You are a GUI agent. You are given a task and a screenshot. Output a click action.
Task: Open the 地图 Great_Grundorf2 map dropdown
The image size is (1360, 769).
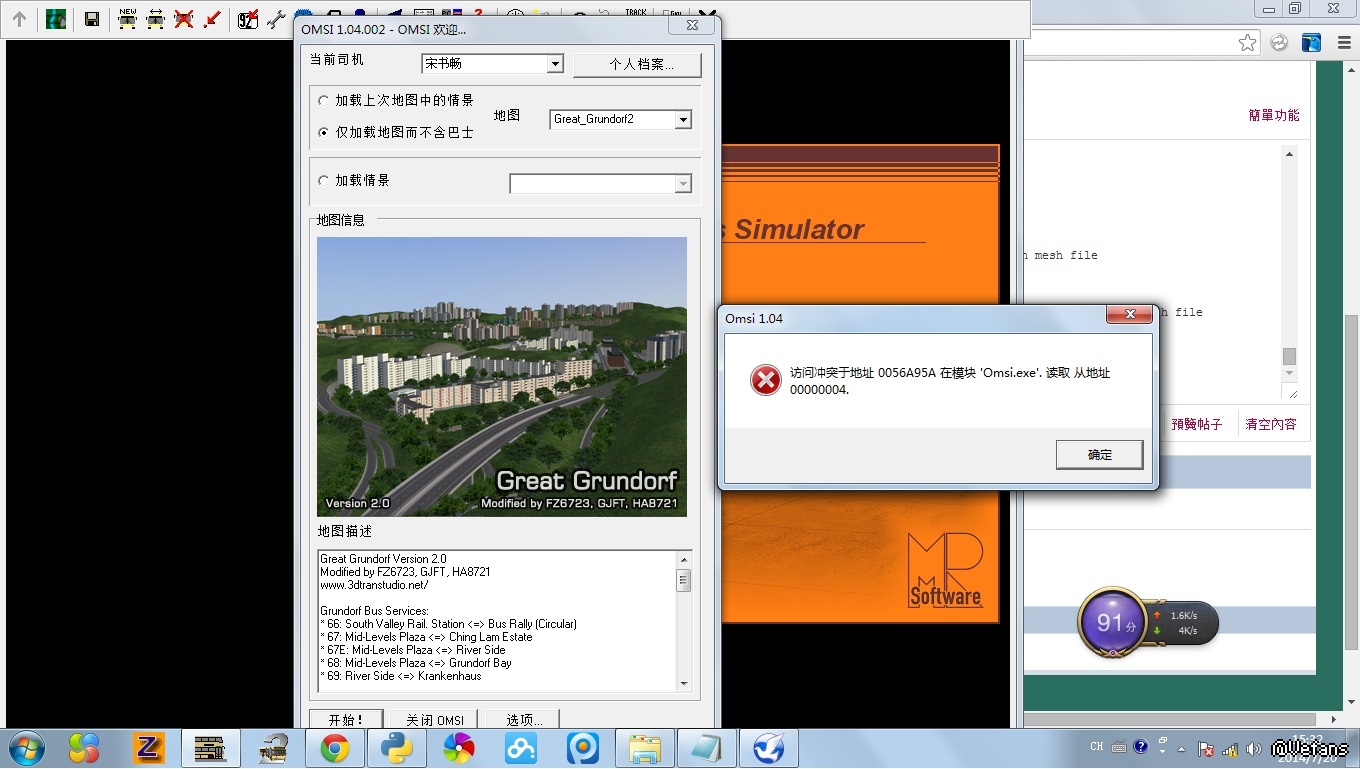click(683, 120)
